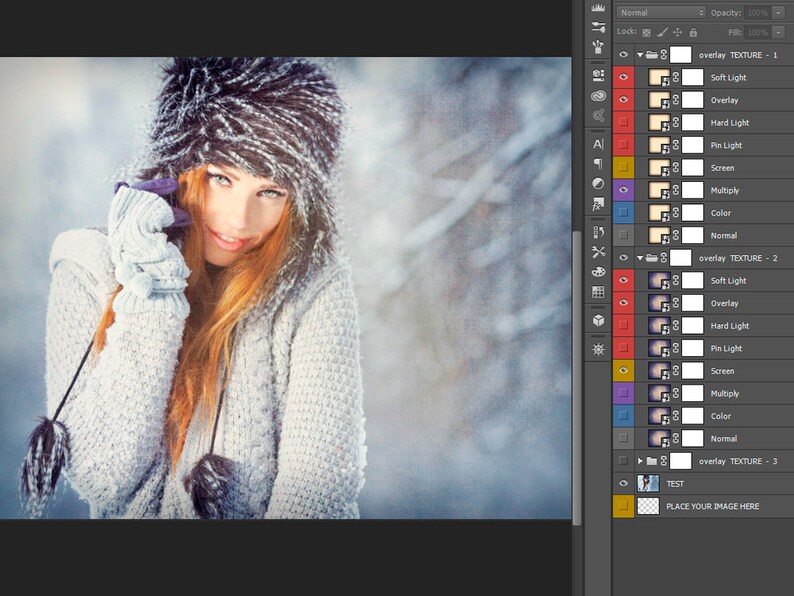The width and height of the screenshot is (794, 596).
Task: Open the Navigator wheel panel icon
Action: (598, 349)
